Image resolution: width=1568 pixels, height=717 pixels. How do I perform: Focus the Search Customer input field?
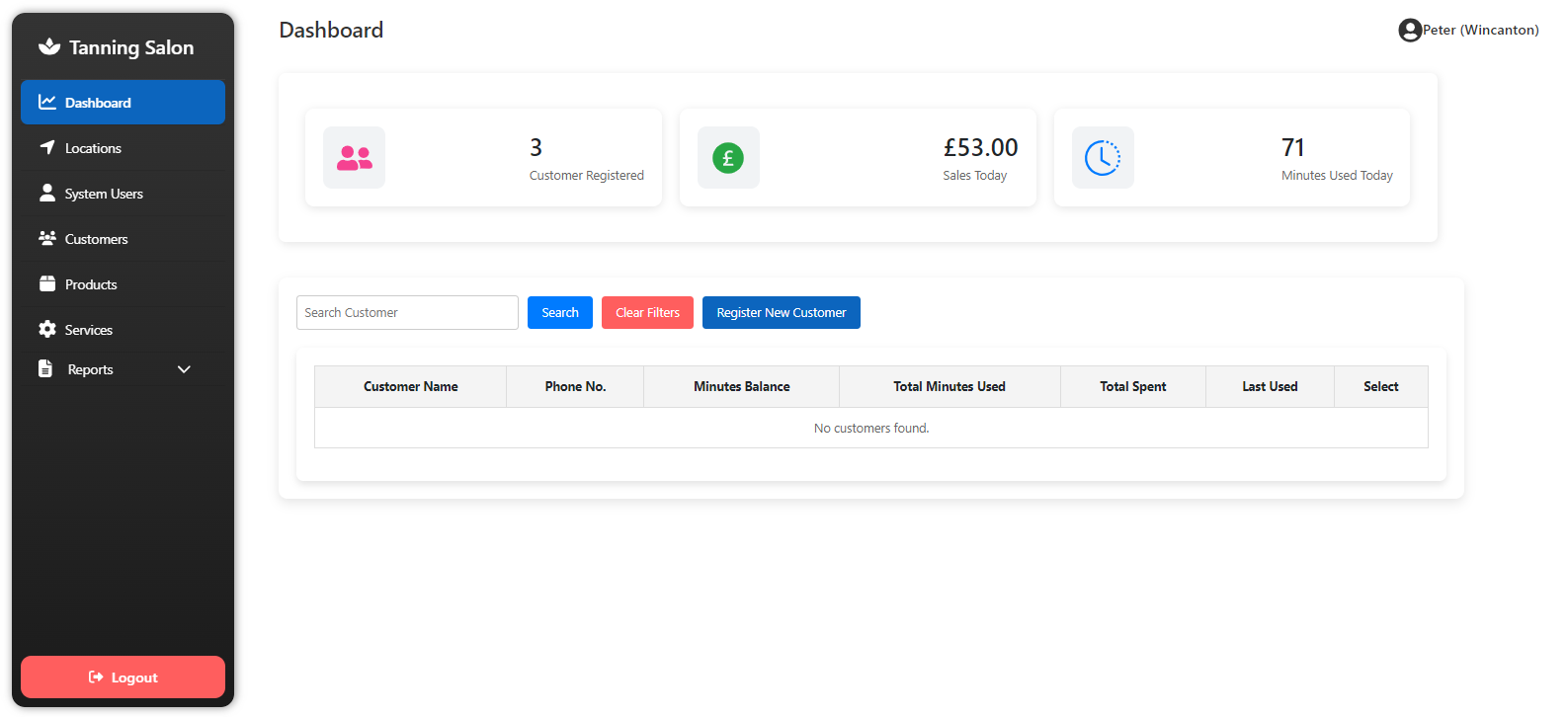point(407,313)
